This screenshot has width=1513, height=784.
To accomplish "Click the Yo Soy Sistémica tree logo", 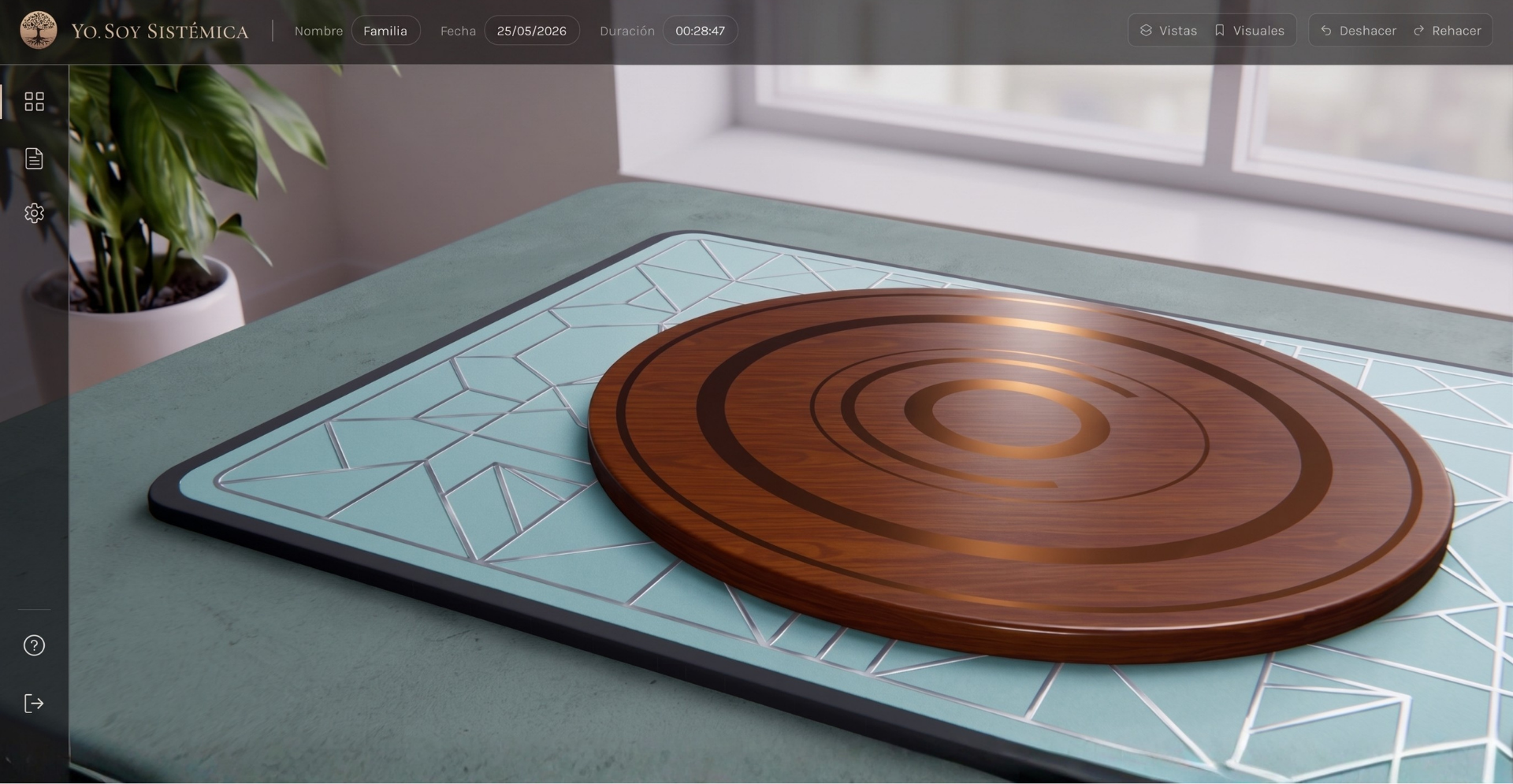I will click(38, 30).
